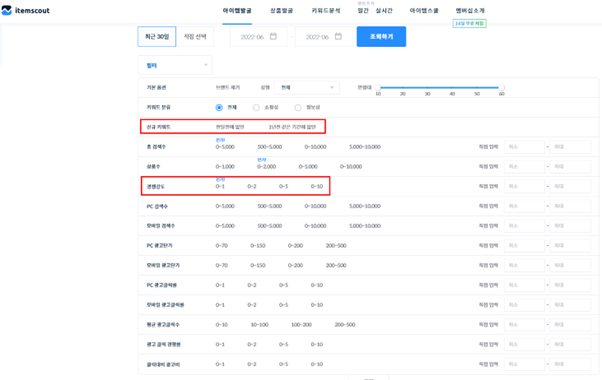Focus 광고 클릭 경쟁률 minimum input
This screenshot has height=380, width=602.
click(524, 344)
